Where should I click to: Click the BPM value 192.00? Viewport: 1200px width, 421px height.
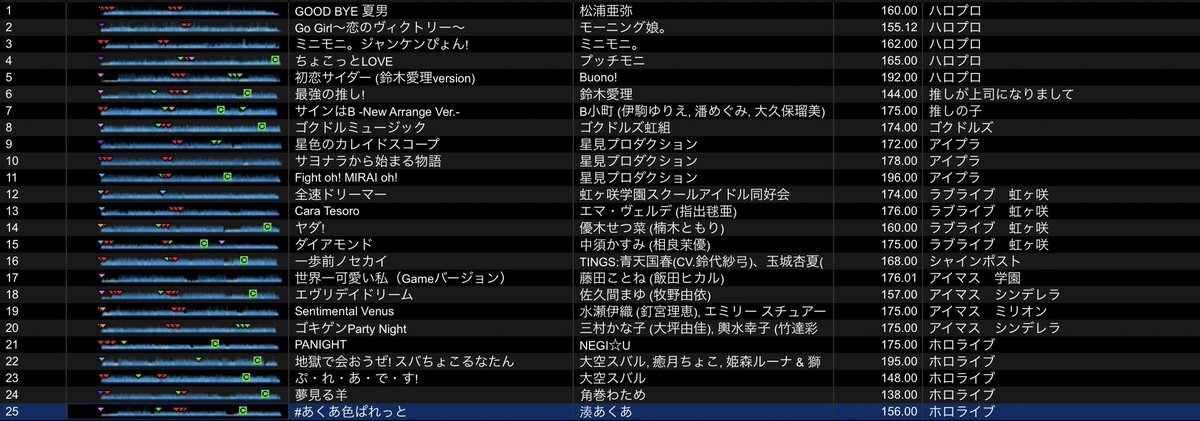coord(898,77)
